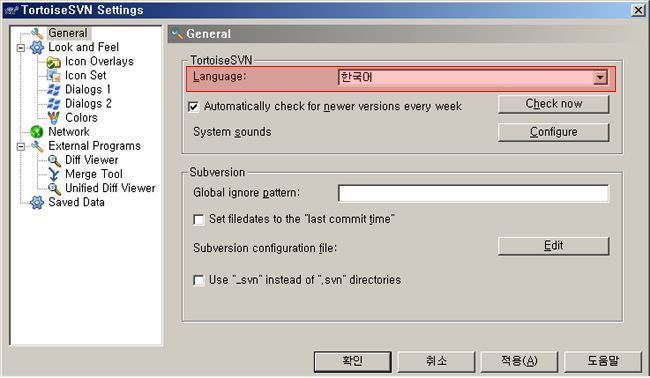Enable Set filedates to last commit time

coord(199,220)
